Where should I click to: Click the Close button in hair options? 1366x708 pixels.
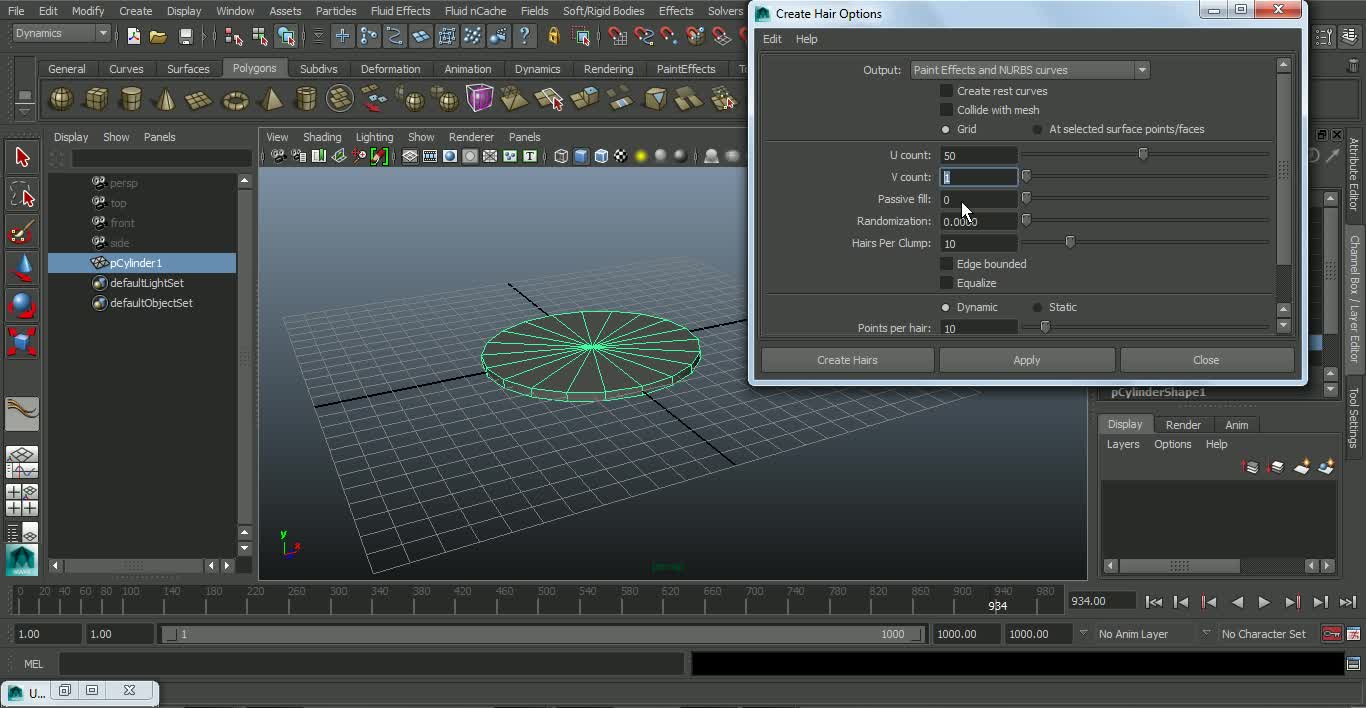point(1206,360)
